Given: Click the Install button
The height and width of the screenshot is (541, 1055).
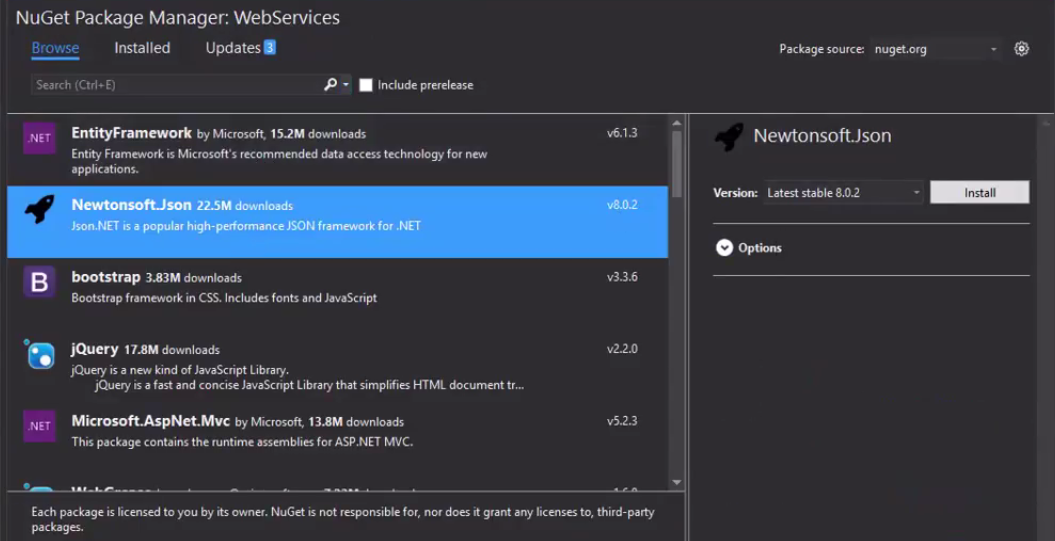Looking at the screenshot, I should click(x=980, y=192).
